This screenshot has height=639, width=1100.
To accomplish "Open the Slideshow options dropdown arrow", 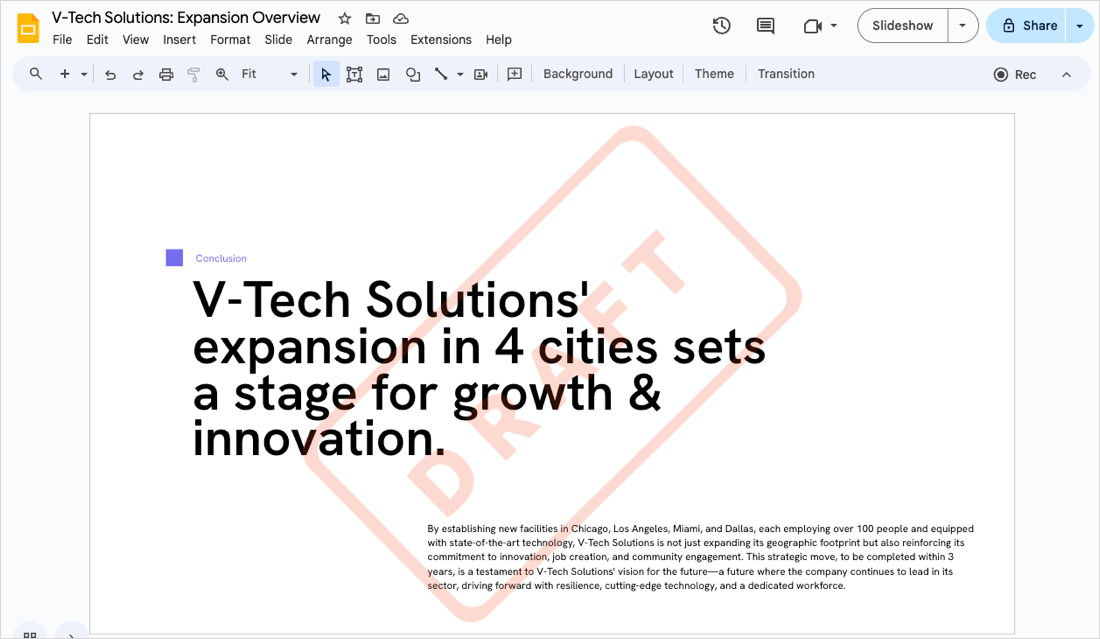I will 962,25.
